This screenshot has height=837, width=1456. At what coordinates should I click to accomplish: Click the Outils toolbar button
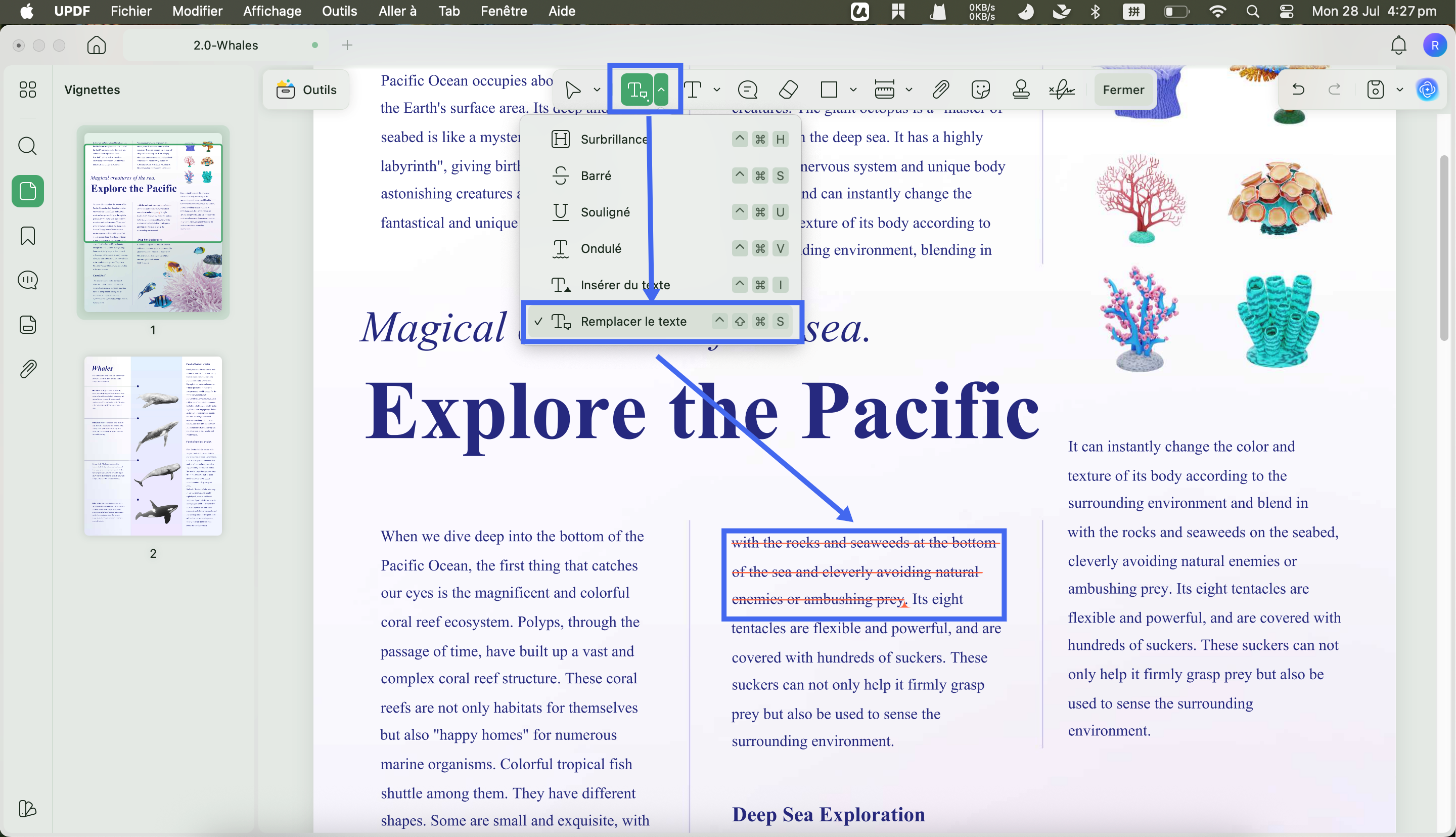point(306,90)
